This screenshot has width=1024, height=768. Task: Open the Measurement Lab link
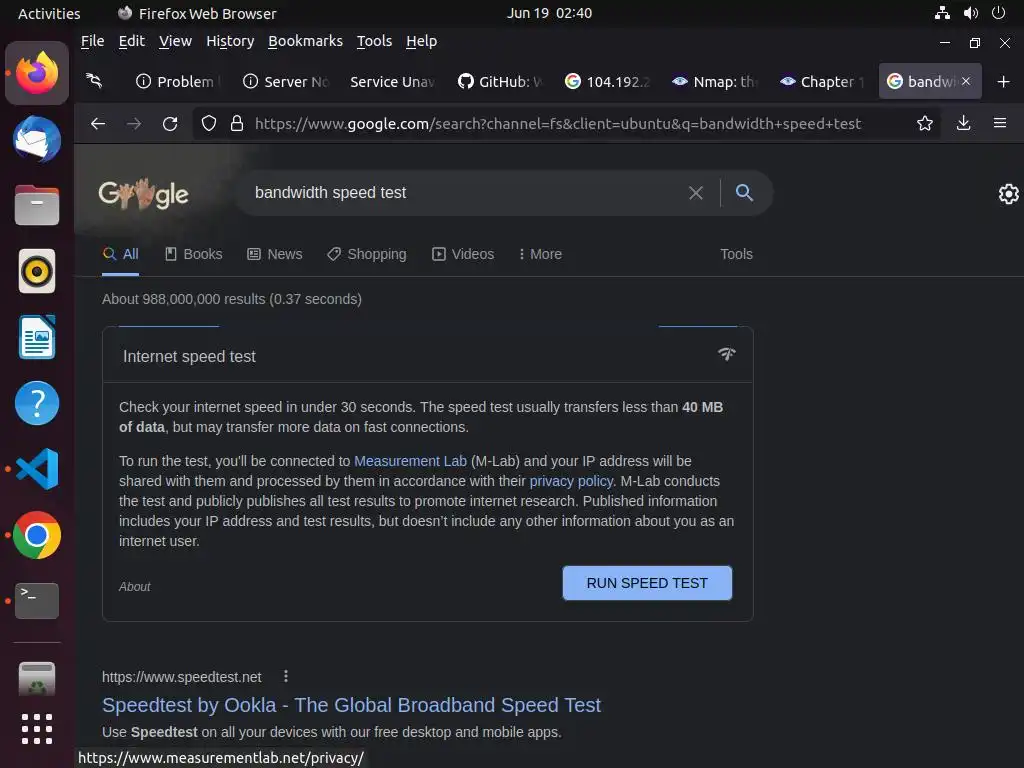(410, 461)
